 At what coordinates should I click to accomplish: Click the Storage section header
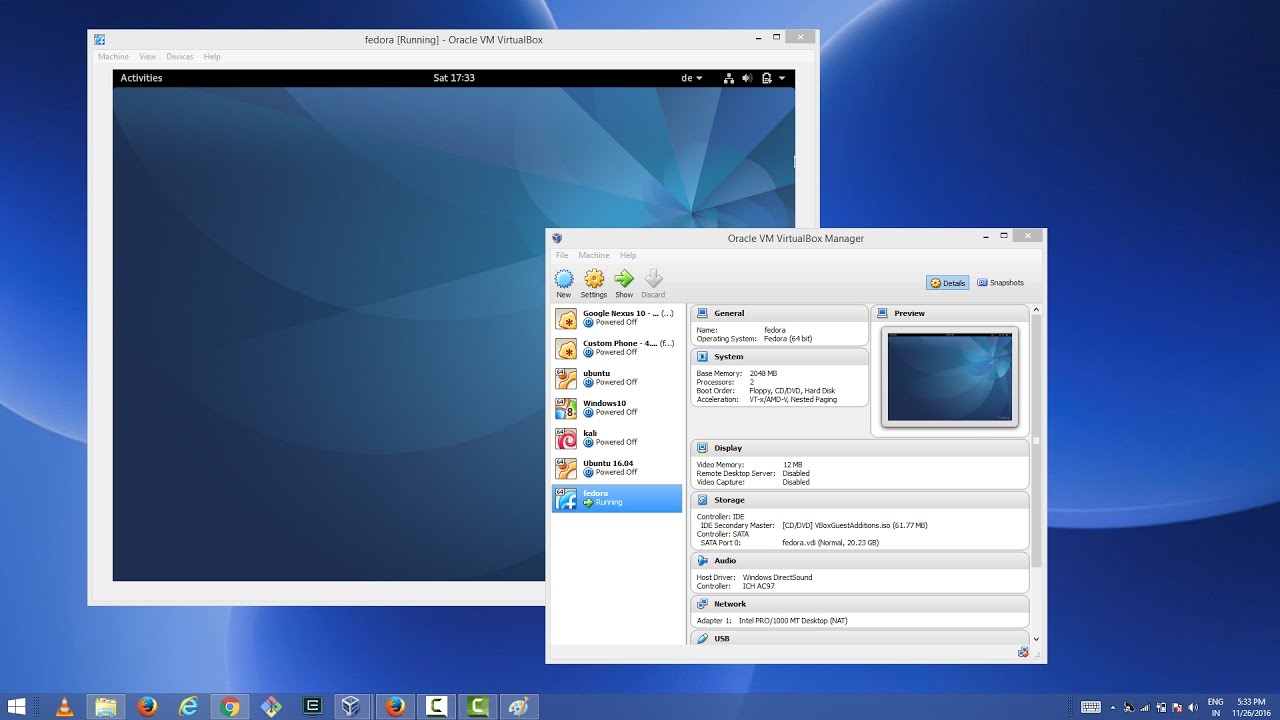(859, 500)
